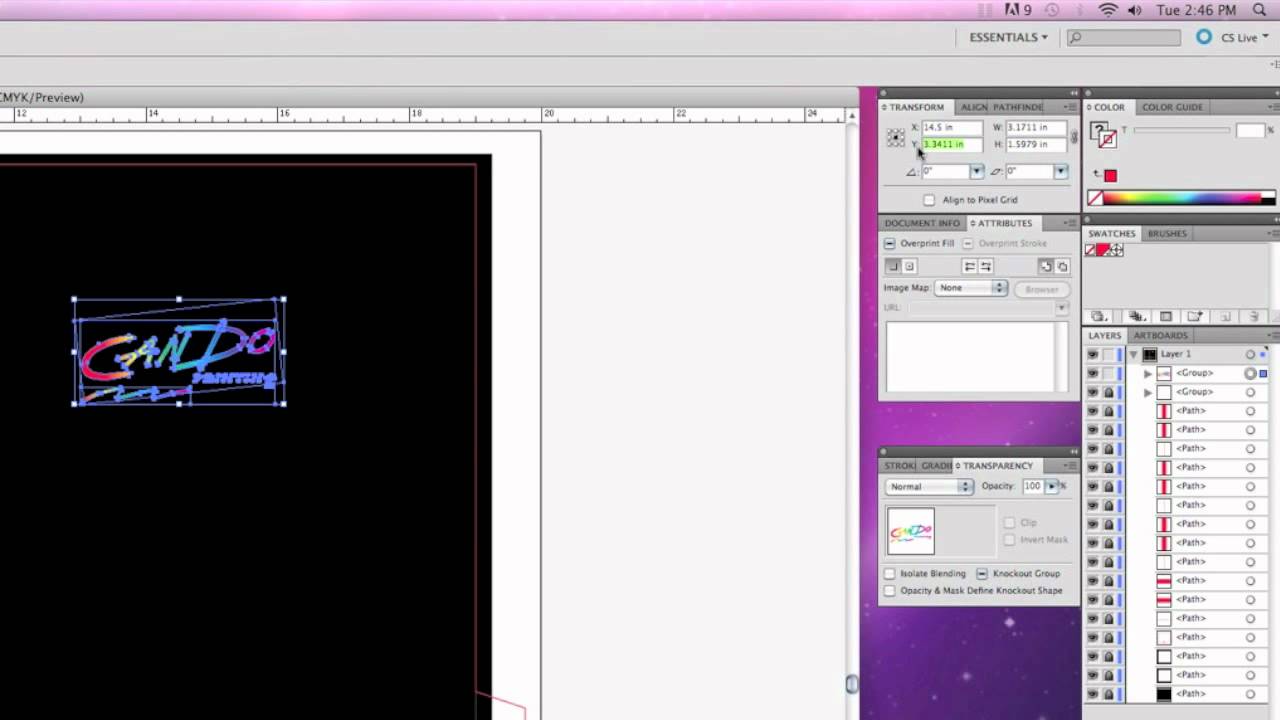1280x720 pixels.
Task: Open the Normal blending mode dropdown
Action: pyautogui.click(x=929, y=487)
